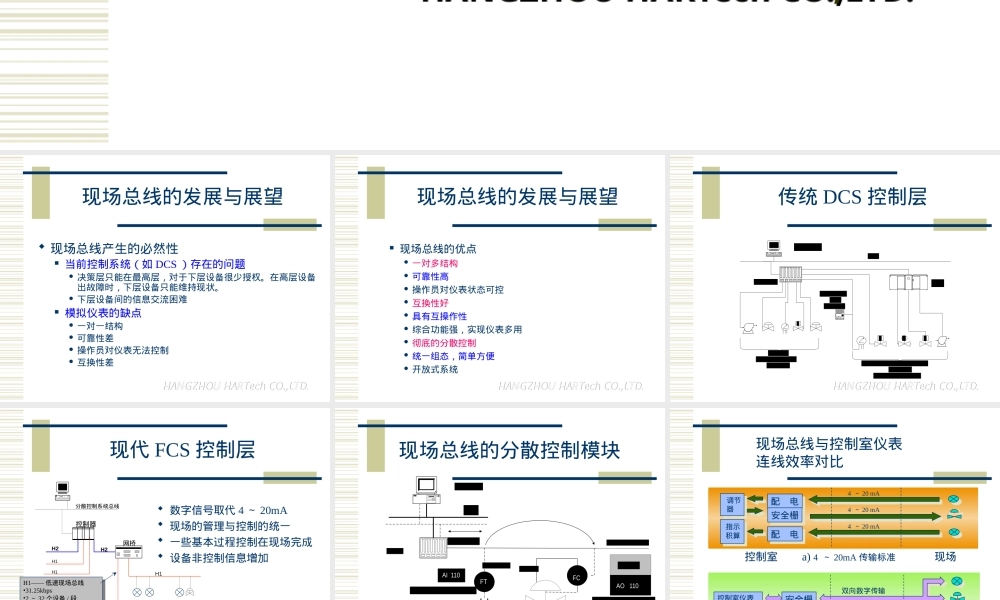Image resolution: width=1000 pixels, height=600 pixels.
Task: Open the 现场总线的分散控制模块 slide
Action: pyautogui.click(x=500, y=504)
